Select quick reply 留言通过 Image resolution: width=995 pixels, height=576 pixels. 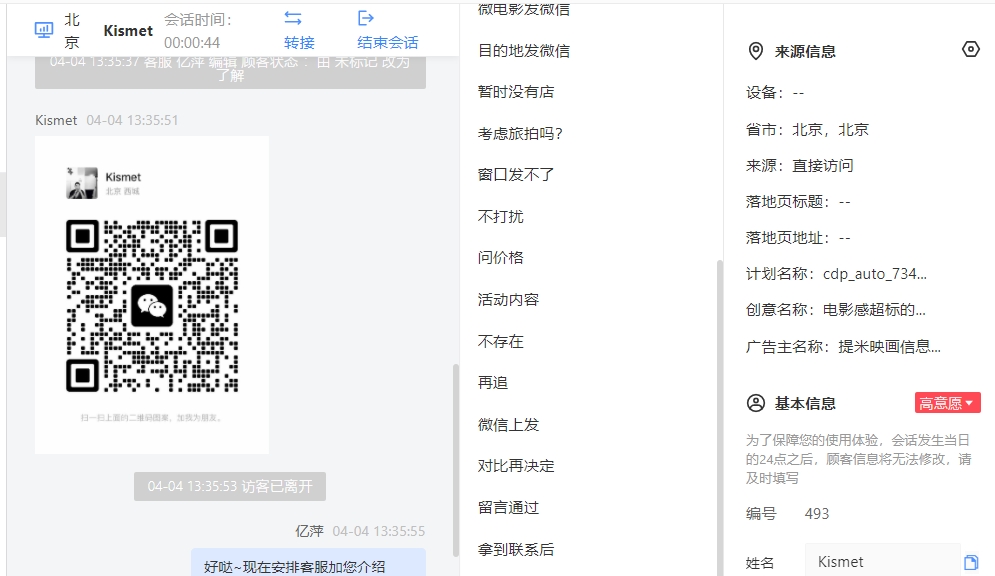(508, 507)
